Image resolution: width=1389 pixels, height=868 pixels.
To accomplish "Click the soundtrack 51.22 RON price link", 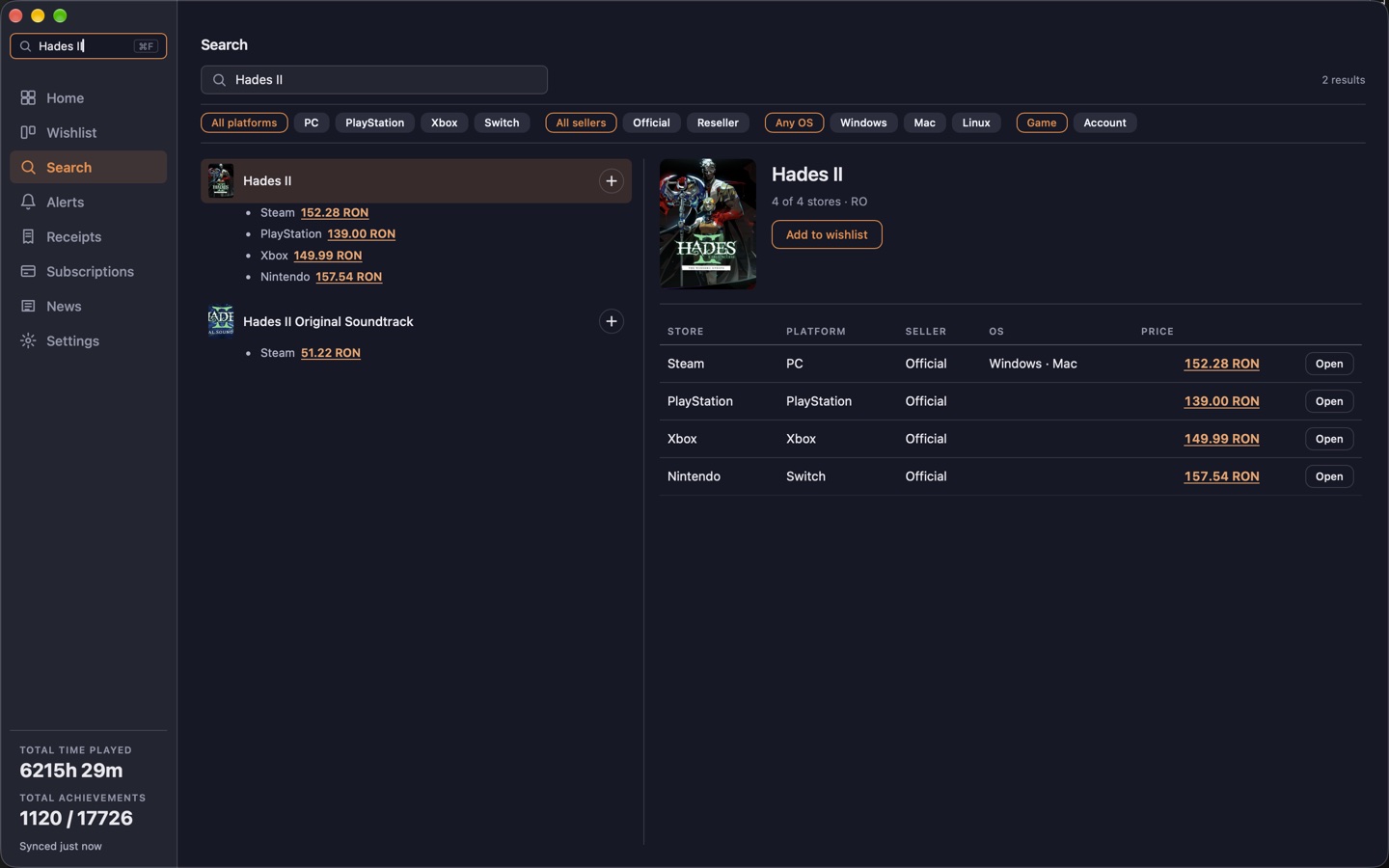I will 331,353.
